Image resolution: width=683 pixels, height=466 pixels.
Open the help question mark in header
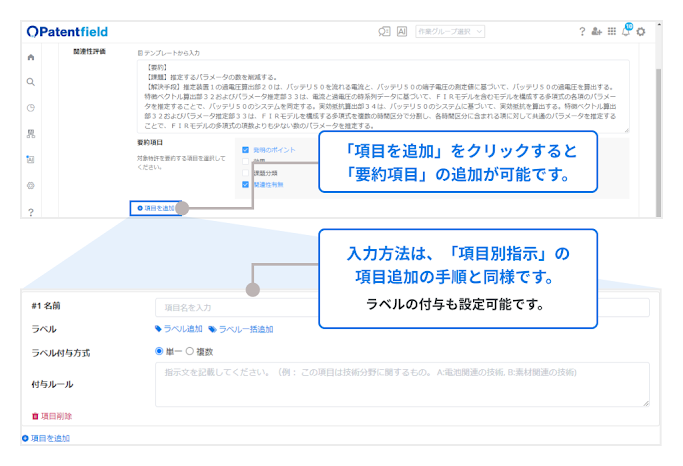point(582,32)
